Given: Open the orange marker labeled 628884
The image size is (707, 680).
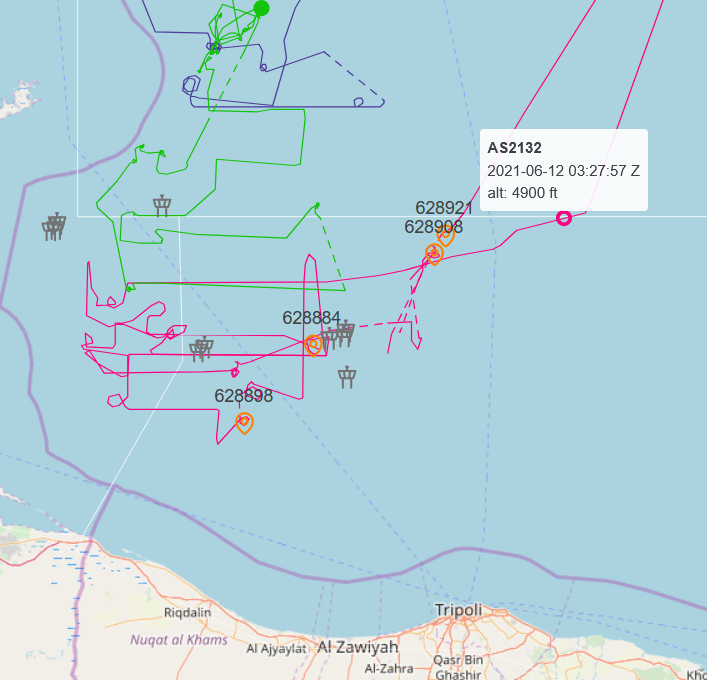Looking at the screenshot, I should pyautogui.click(x=314, y=345).
